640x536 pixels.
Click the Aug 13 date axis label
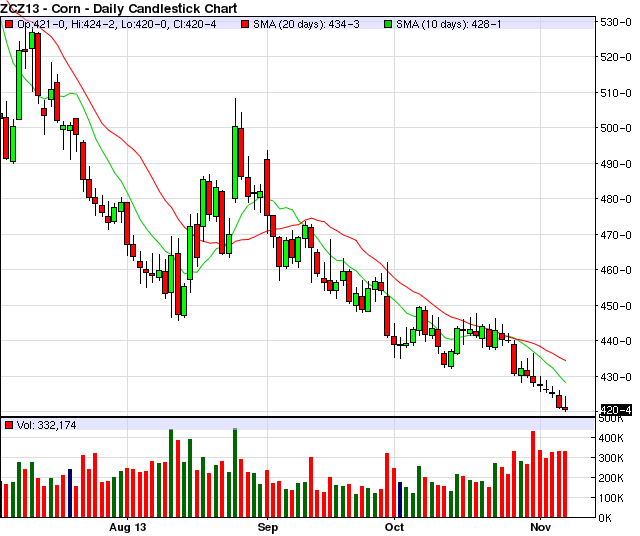pos(127,527)
